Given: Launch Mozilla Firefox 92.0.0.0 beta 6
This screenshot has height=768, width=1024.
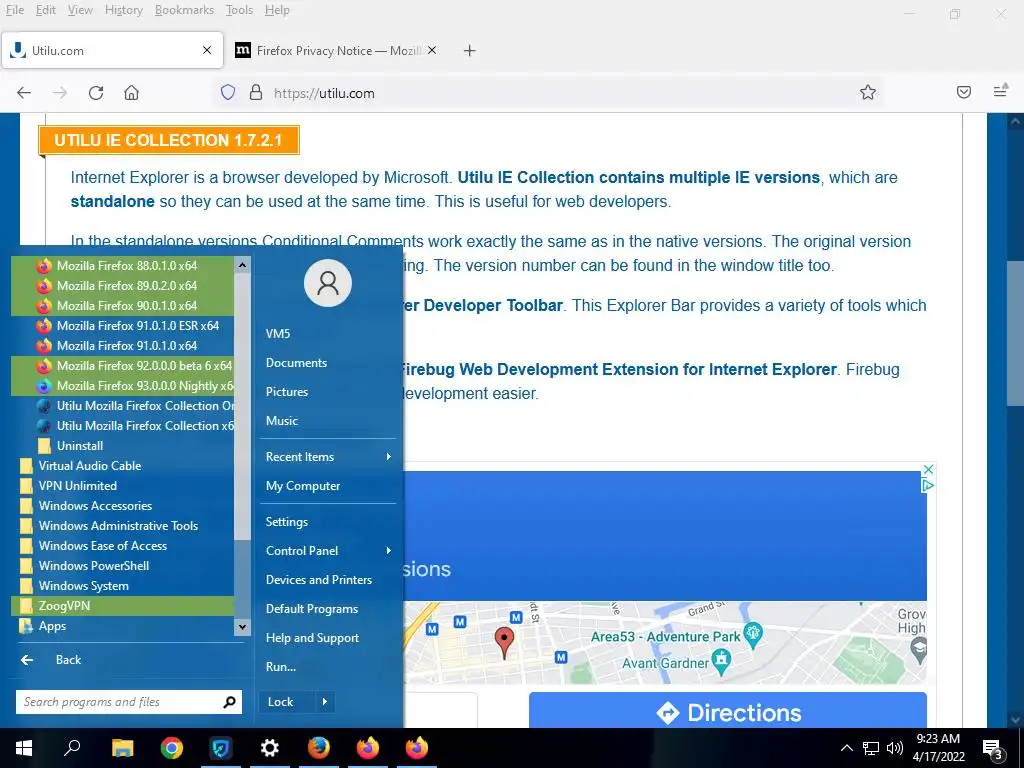Looking at the screenshot, I should pyautogui.click(x=122, y=366).
